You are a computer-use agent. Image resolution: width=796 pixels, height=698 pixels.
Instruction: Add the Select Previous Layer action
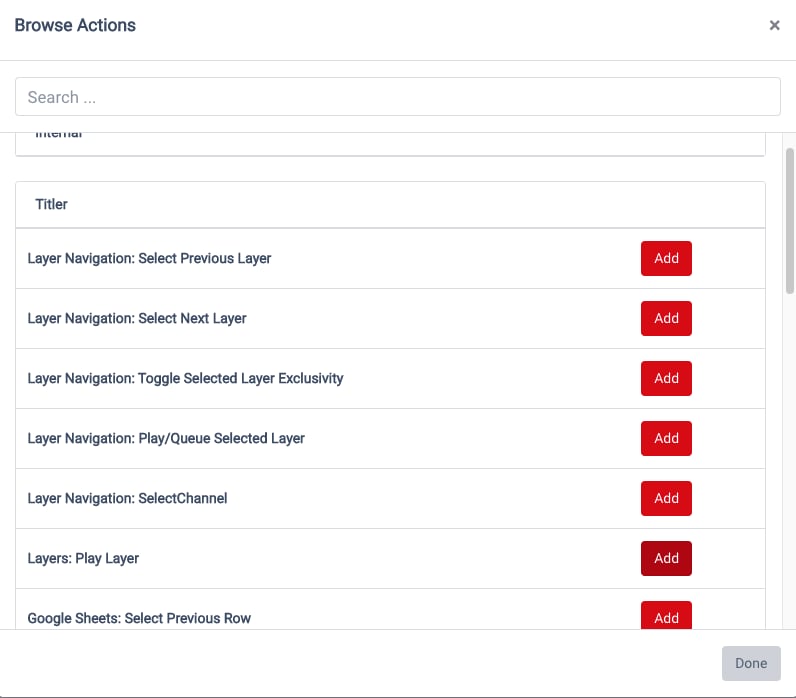(x=666, y=258)
